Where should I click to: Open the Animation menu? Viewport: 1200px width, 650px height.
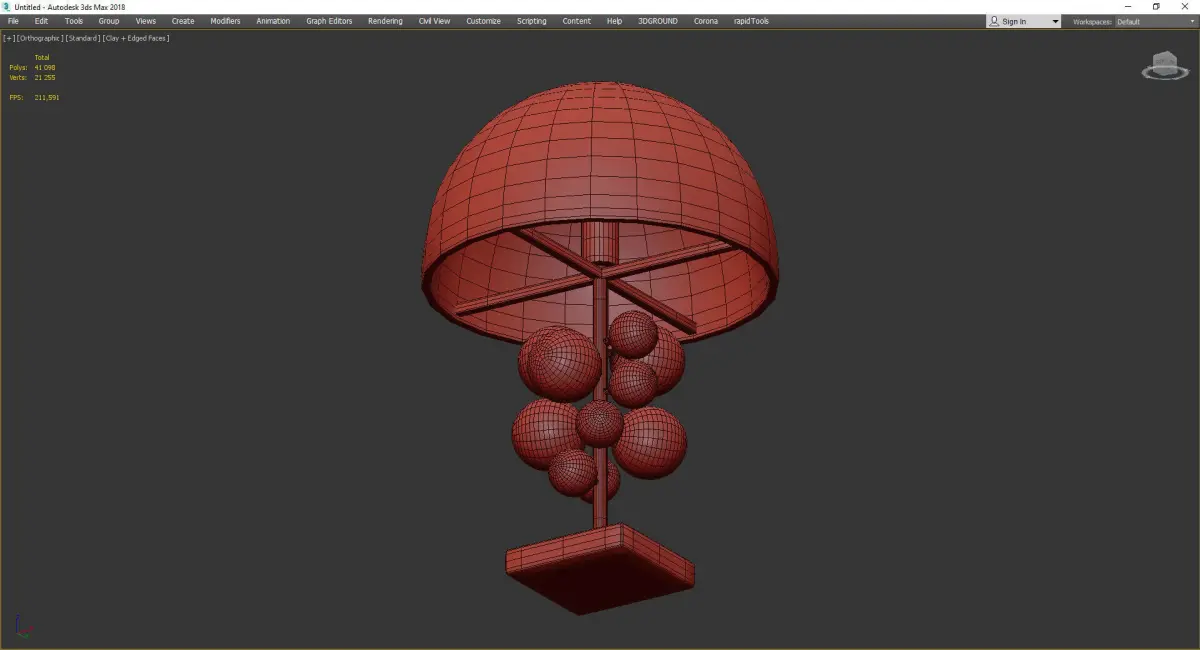(273, 21)
